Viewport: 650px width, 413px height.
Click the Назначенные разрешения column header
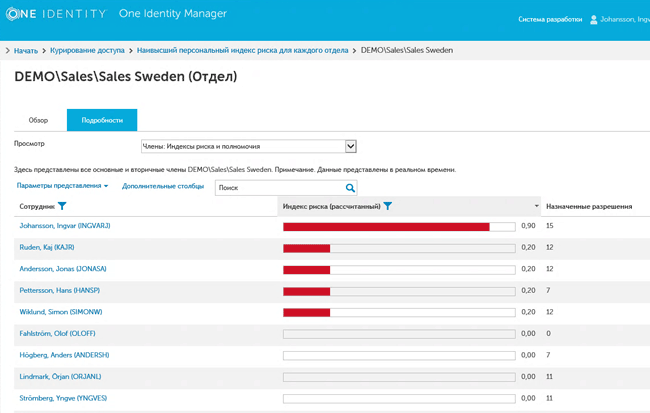tap(589, 206)
